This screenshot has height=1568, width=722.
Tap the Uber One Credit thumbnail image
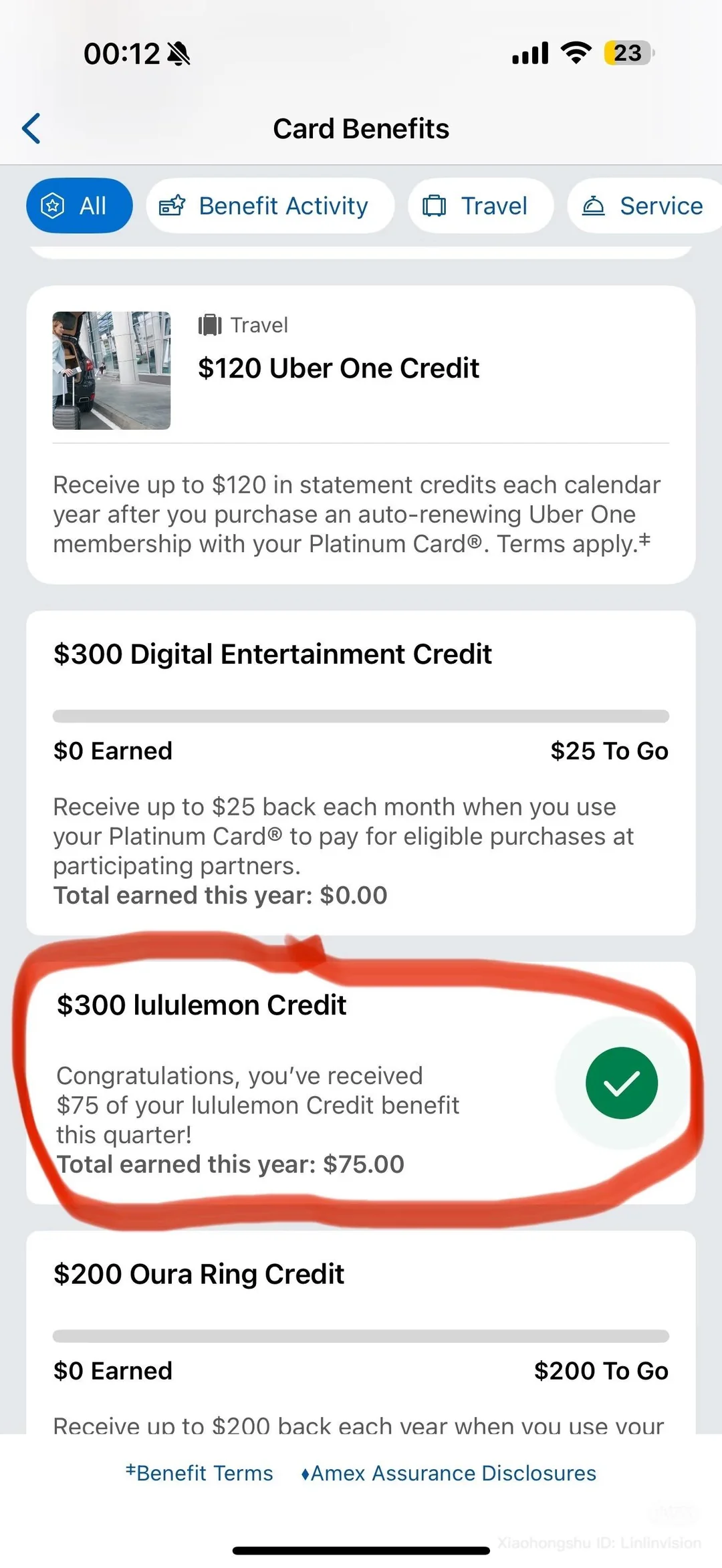pos(112,370)
